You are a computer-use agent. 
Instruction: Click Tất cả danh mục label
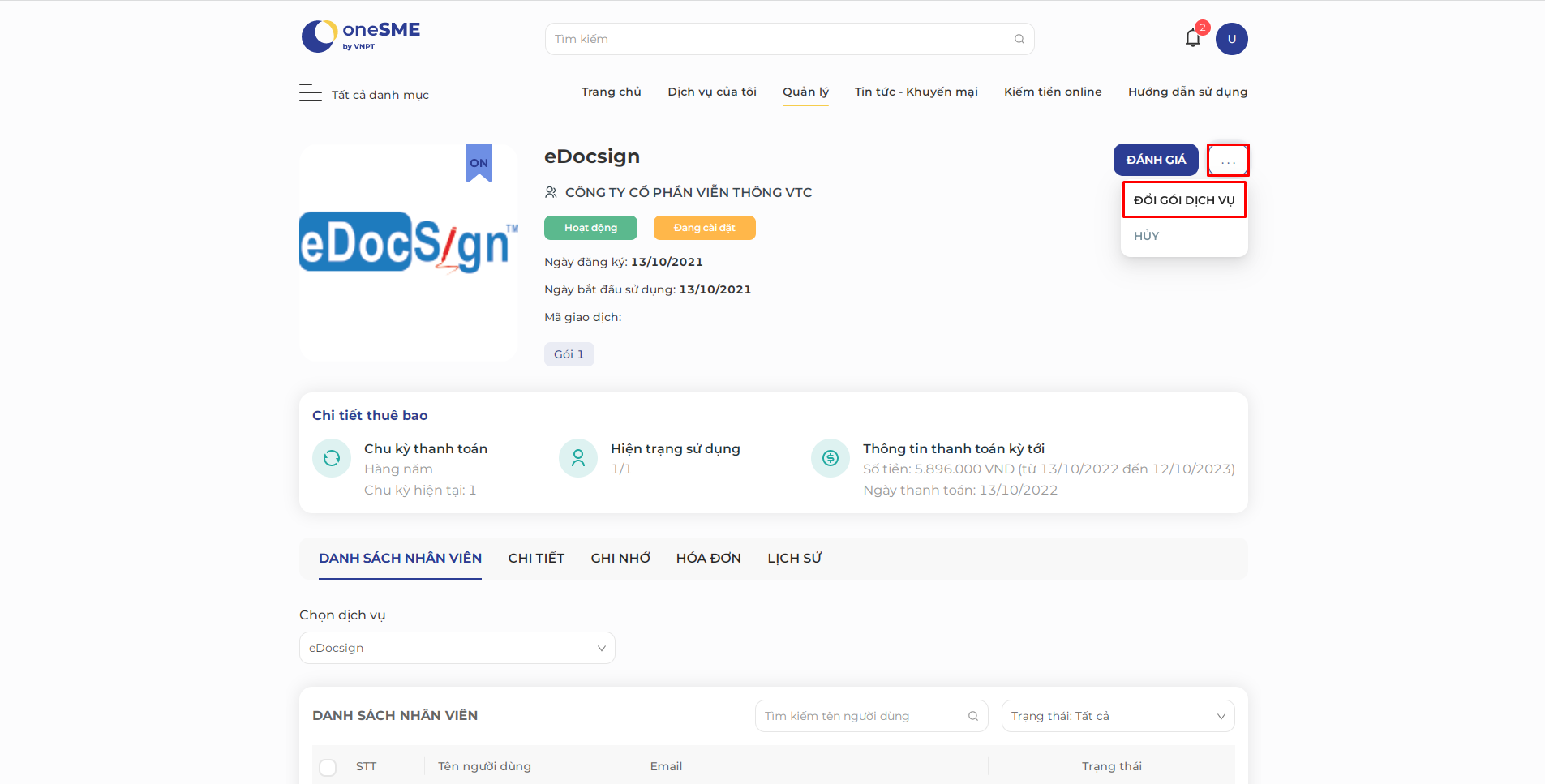click(x=380, y=95)
